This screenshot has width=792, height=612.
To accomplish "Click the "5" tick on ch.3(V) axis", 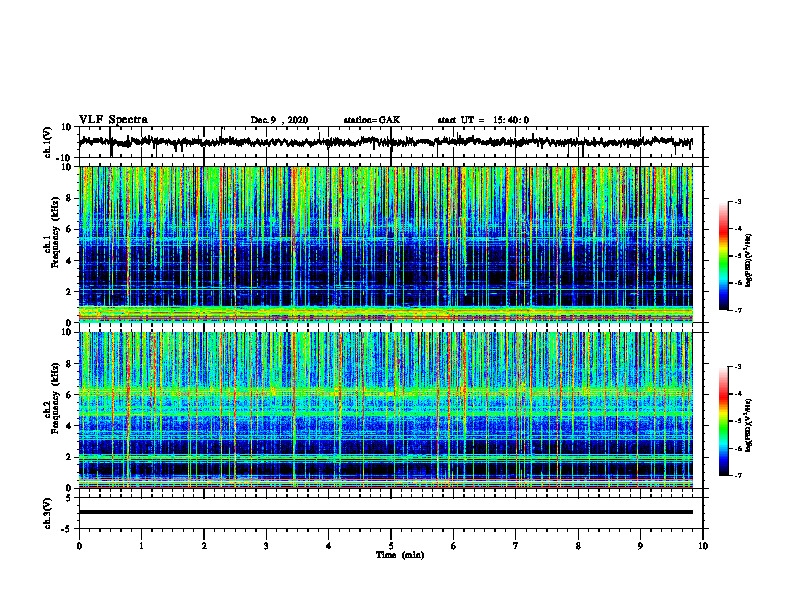I will [x=70, y=498].
